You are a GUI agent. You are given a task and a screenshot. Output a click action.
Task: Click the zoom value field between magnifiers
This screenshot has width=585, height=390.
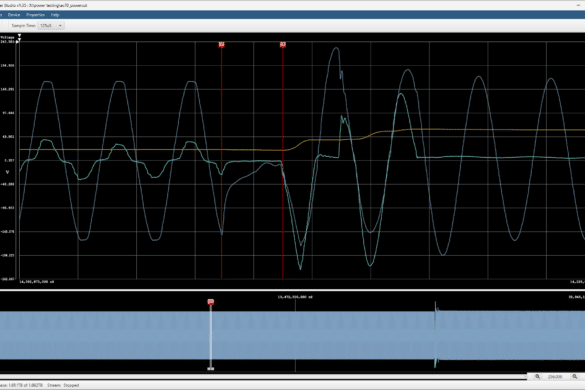coord(555,377)
